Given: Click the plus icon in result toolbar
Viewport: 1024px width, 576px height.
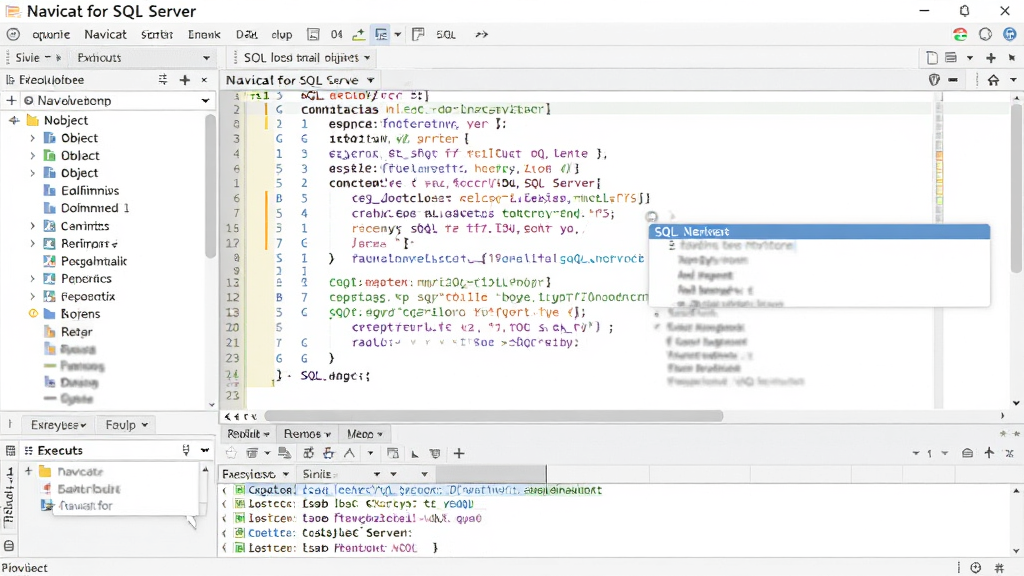Looking at the screenshot, I should click(x=459, y=453).
